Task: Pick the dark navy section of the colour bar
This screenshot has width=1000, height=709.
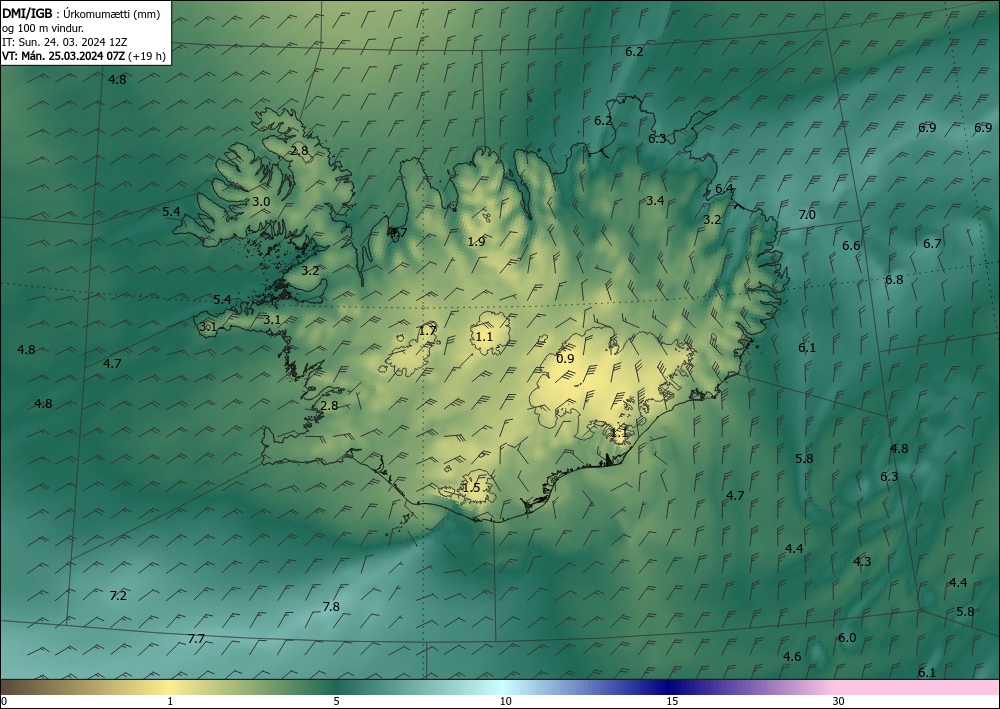Action: (x=670, y=687)
